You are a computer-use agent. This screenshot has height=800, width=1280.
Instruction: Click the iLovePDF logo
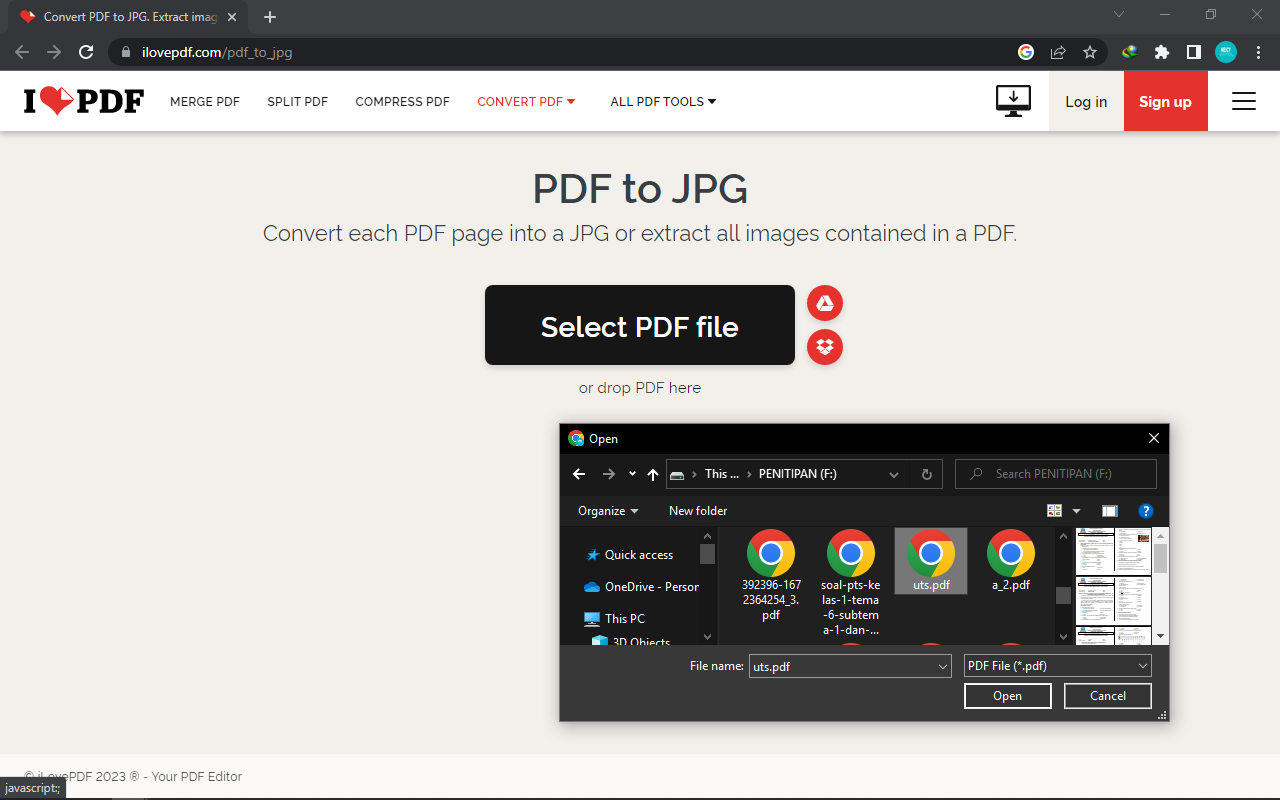pos(84,101)
